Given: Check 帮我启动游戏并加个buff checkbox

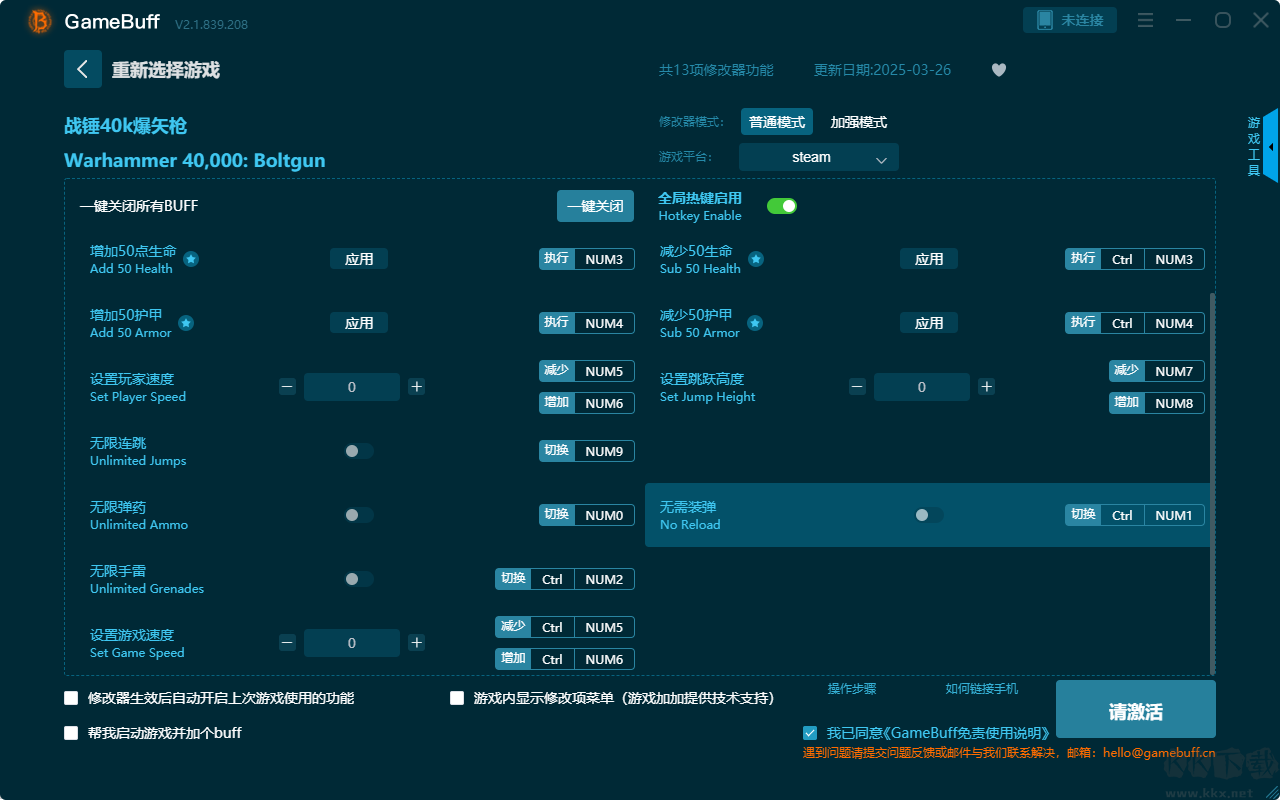Looking at the screenshot, I should (71, 733).
